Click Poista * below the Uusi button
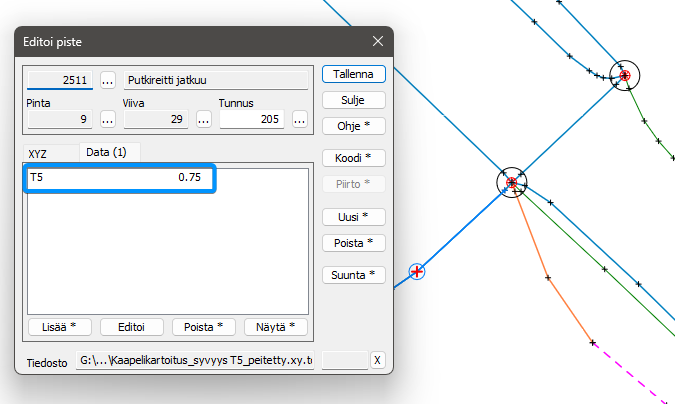The width and height of the screenshot is (675, 404). [353, 243]
